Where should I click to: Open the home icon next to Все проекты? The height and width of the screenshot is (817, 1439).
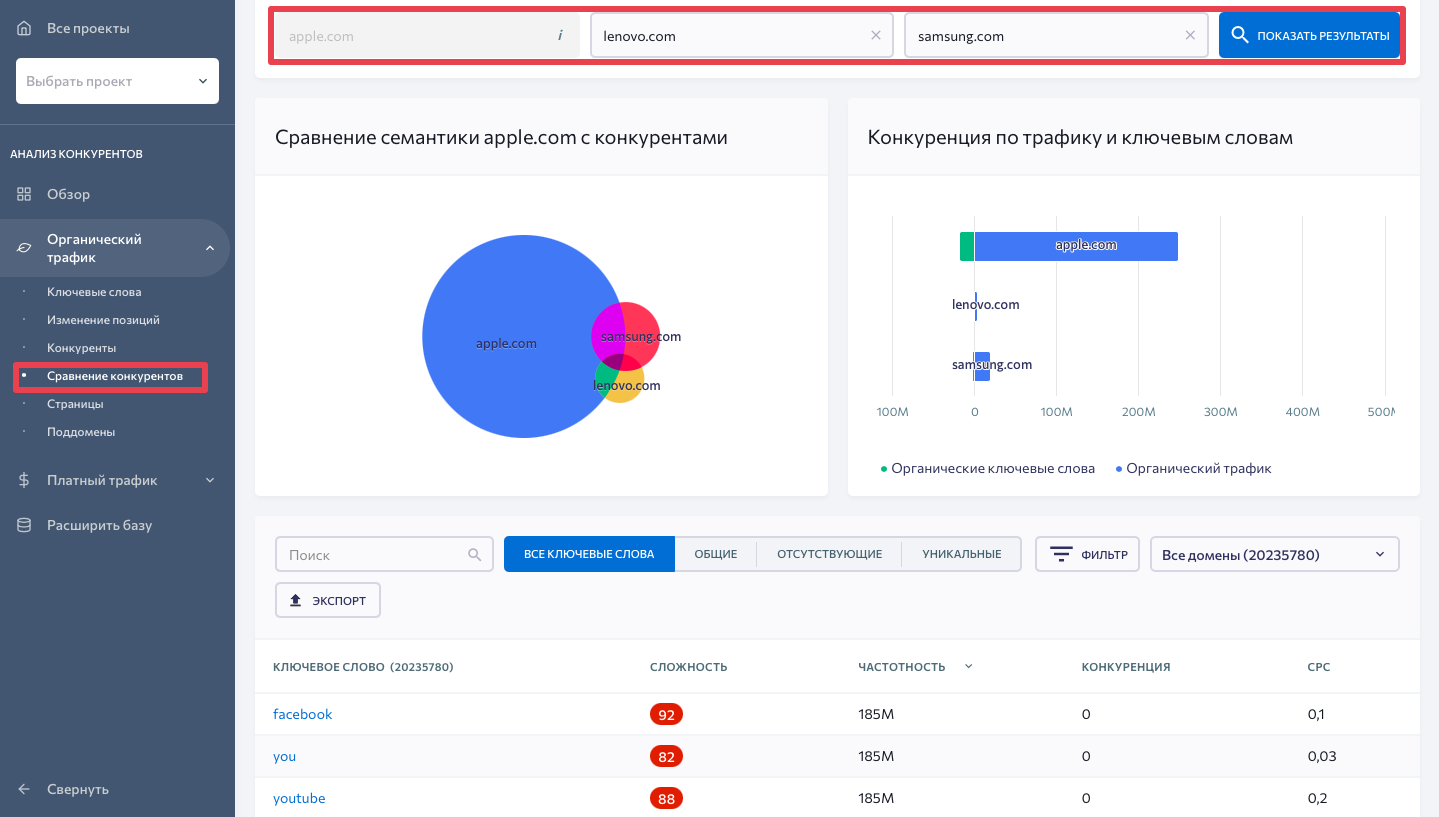(24, 29)
